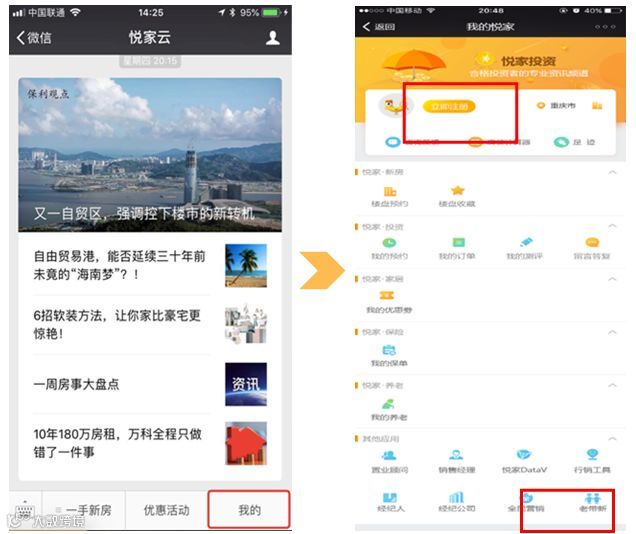Image resolution: width=636 pixels, height=534 pixels.
Task: Collapse the 悦家·投资 section chevron
Action: pos(612,225)
